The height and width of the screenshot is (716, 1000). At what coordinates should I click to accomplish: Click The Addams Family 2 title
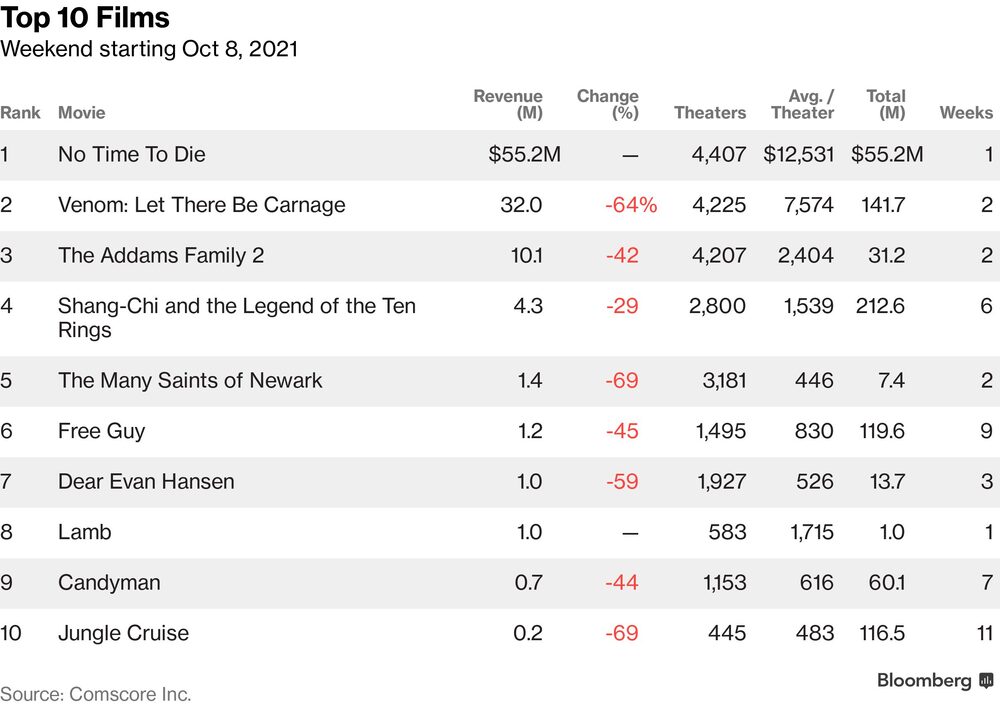[161, 255]
